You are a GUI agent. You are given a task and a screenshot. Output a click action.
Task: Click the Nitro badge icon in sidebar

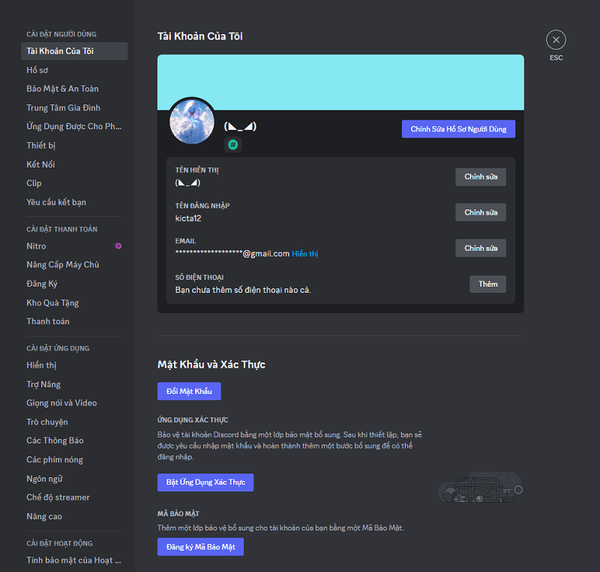[118, 246]
